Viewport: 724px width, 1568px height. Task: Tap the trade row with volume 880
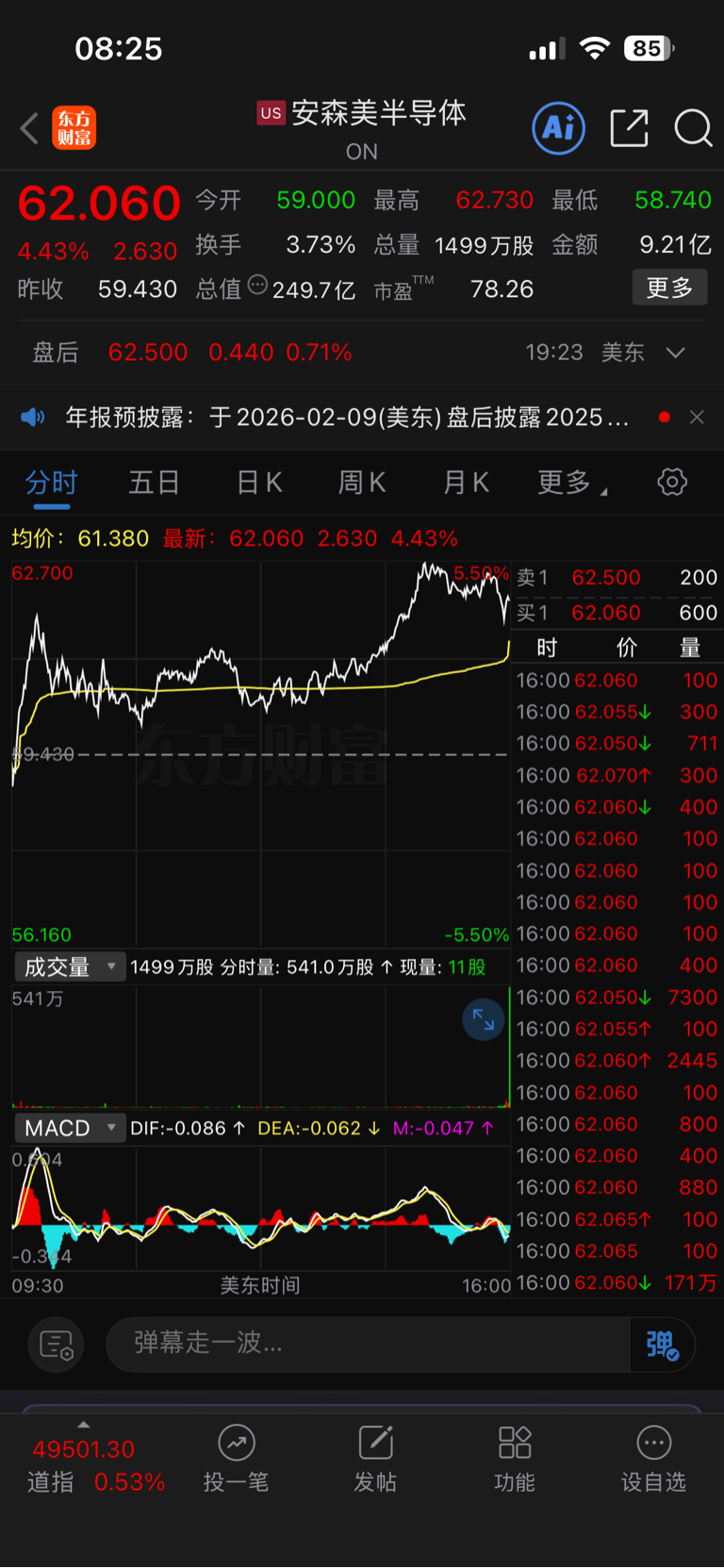click(617, 1188)
